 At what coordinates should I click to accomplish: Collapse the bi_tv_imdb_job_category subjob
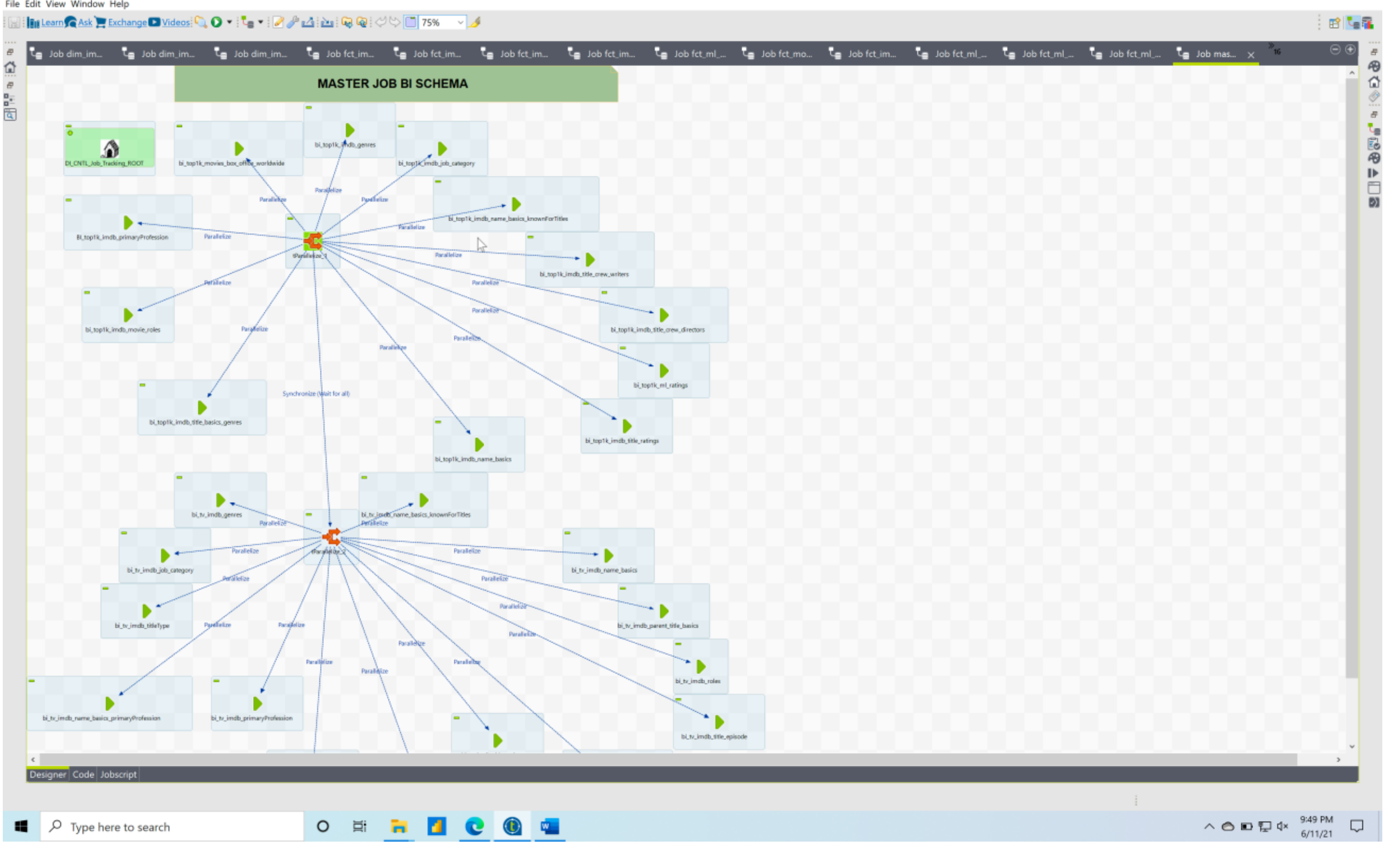(x=124, y=533)
